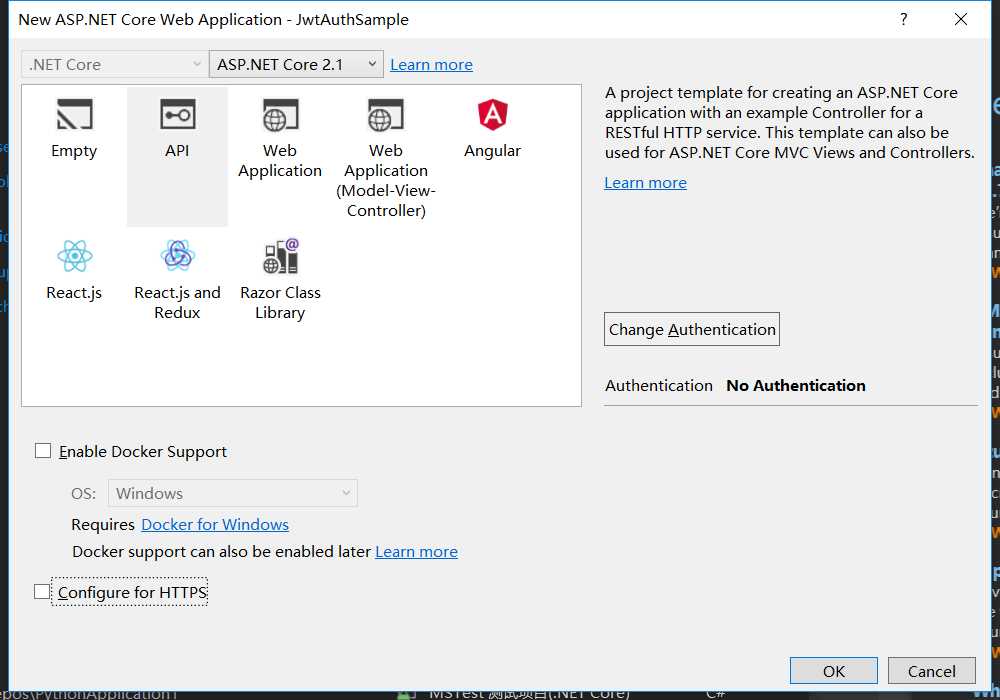The image size is (1000, 700).
Task: Click the Cancel button
Action: point(932,671)
